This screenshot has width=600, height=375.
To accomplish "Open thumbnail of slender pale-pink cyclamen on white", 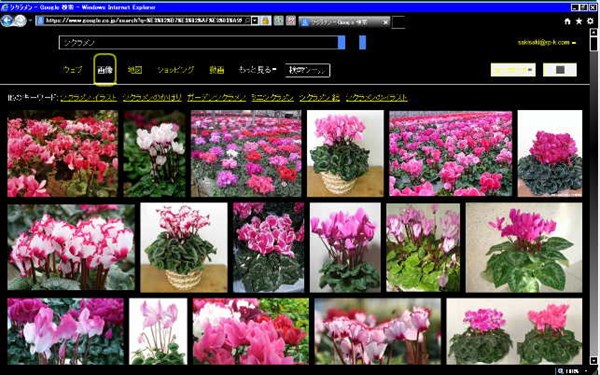I will [x=158, y=331].
